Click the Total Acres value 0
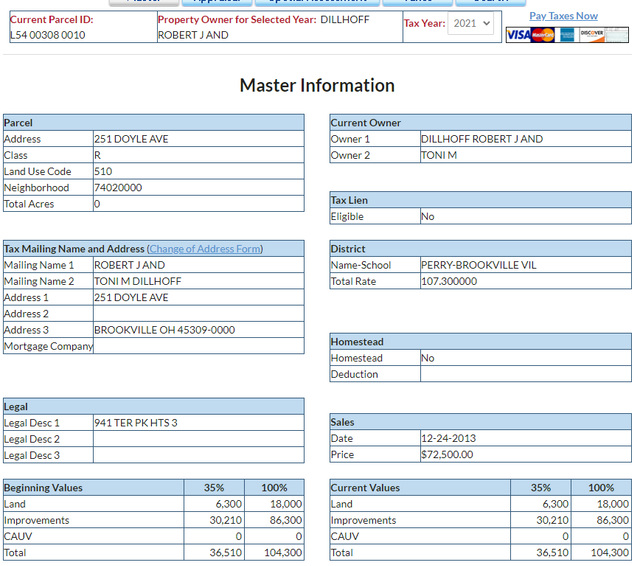 point(97,204)
